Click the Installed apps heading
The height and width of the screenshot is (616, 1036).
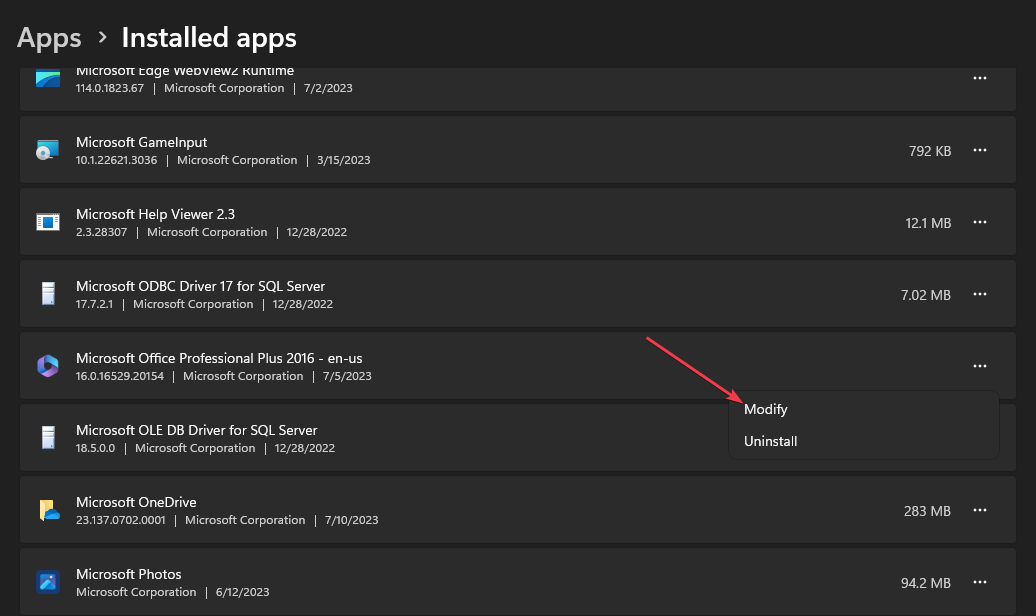click(x=209, y=38)
